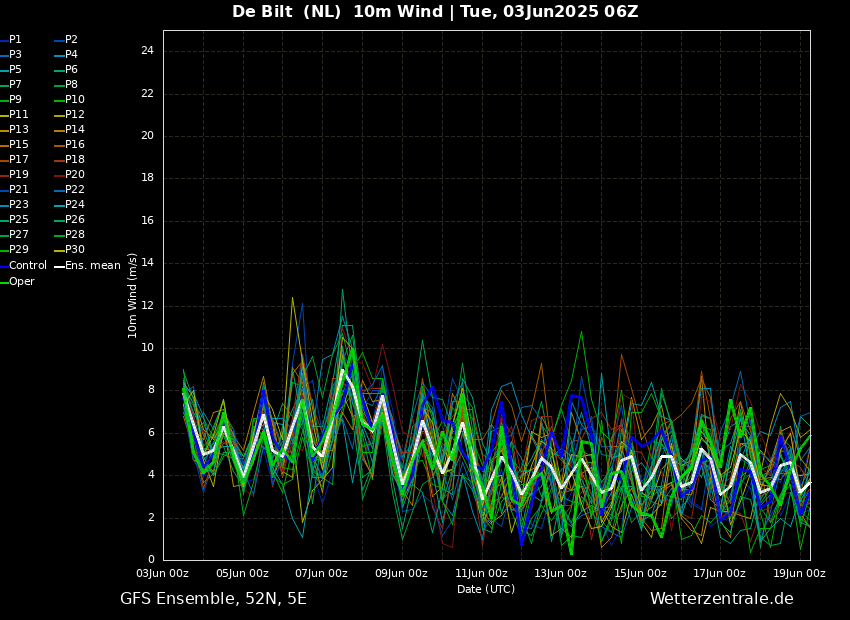Click the Date (UTC) axis title
Image resolution: width=850 pixels, height=620 pixels.
(x=486, y=590)
